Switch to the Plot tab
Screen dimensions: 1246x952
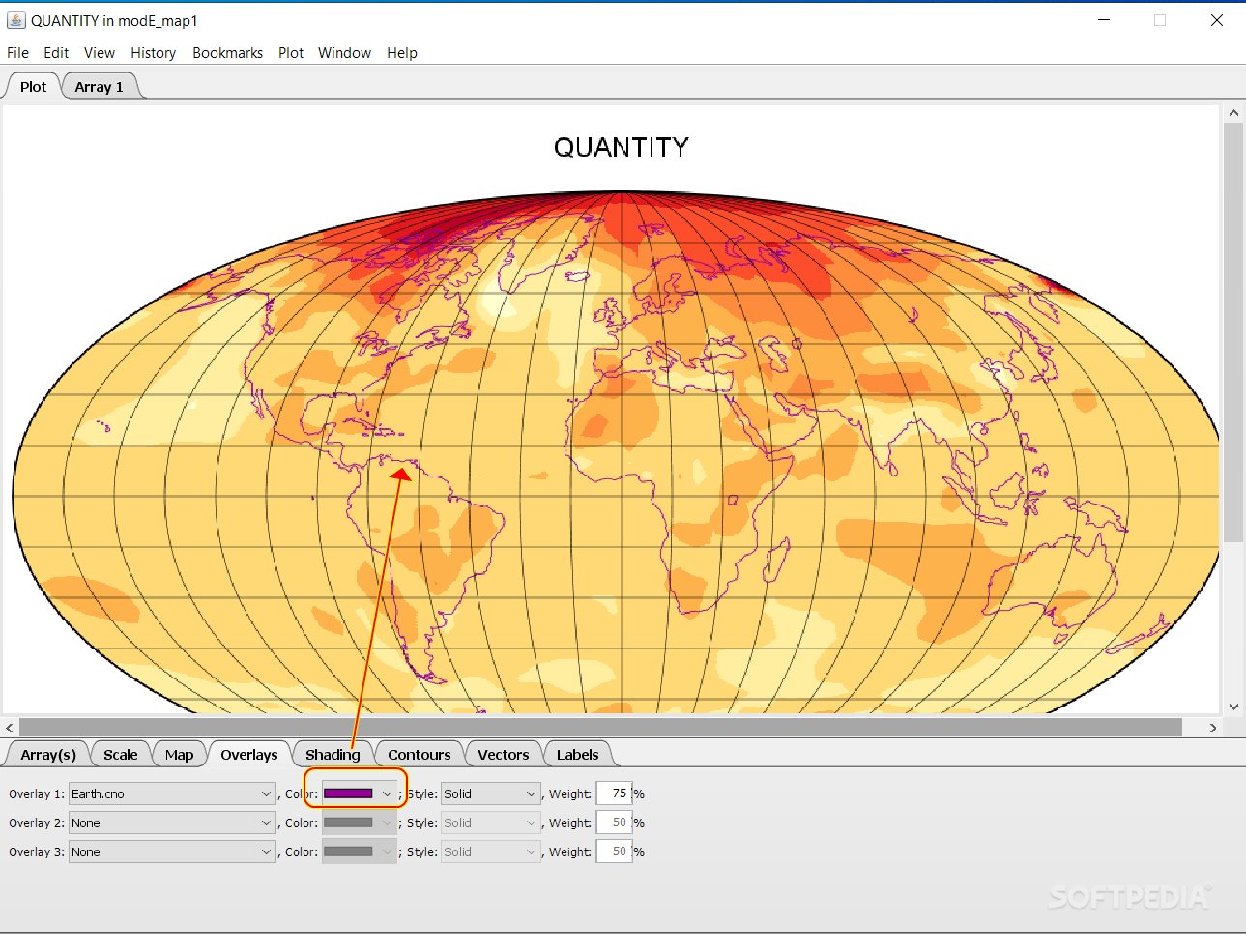33,86
